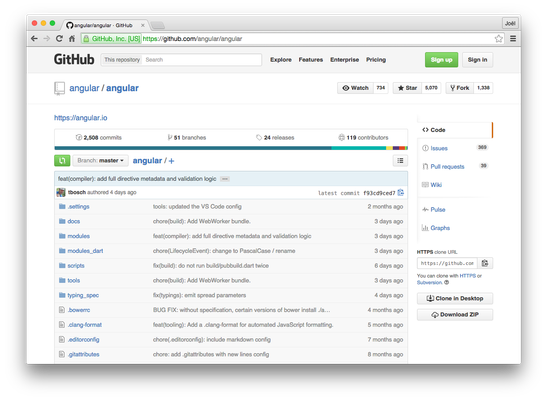
Task: Click the repository book icon
Action: [x=60, y=88]
